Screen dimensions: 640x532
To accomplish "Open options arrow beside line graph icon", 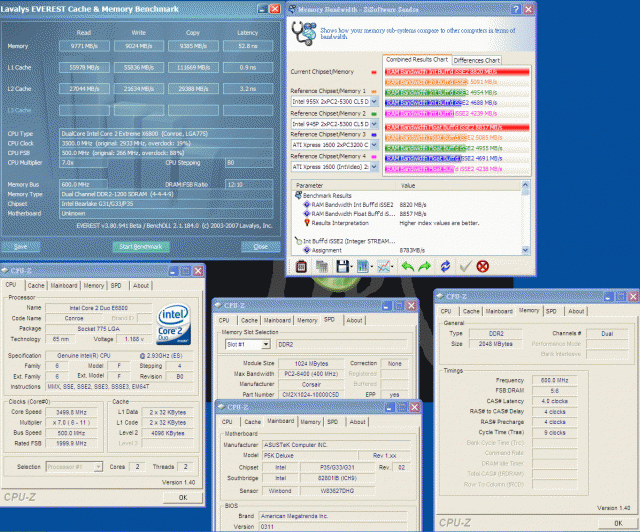I will 392,267.
